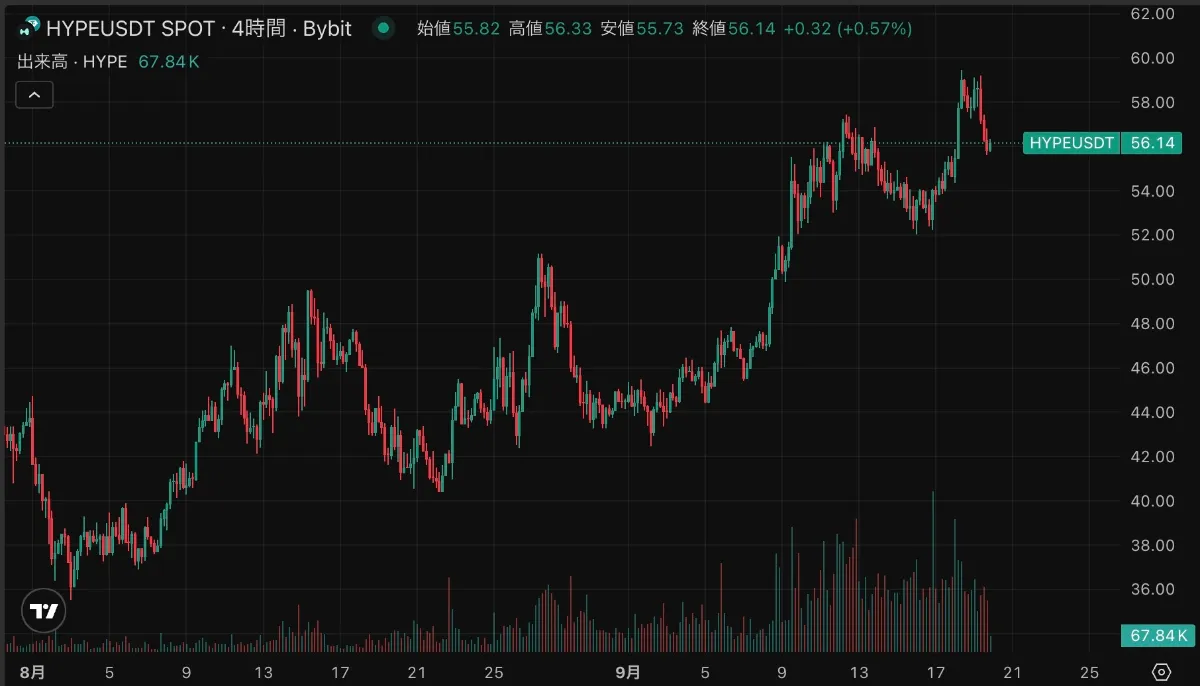Image resolution: width=1200 pixels, height=686 pixels.
Task: Click the 終値 56.14 close value
Action: click(x=734, y=29)
